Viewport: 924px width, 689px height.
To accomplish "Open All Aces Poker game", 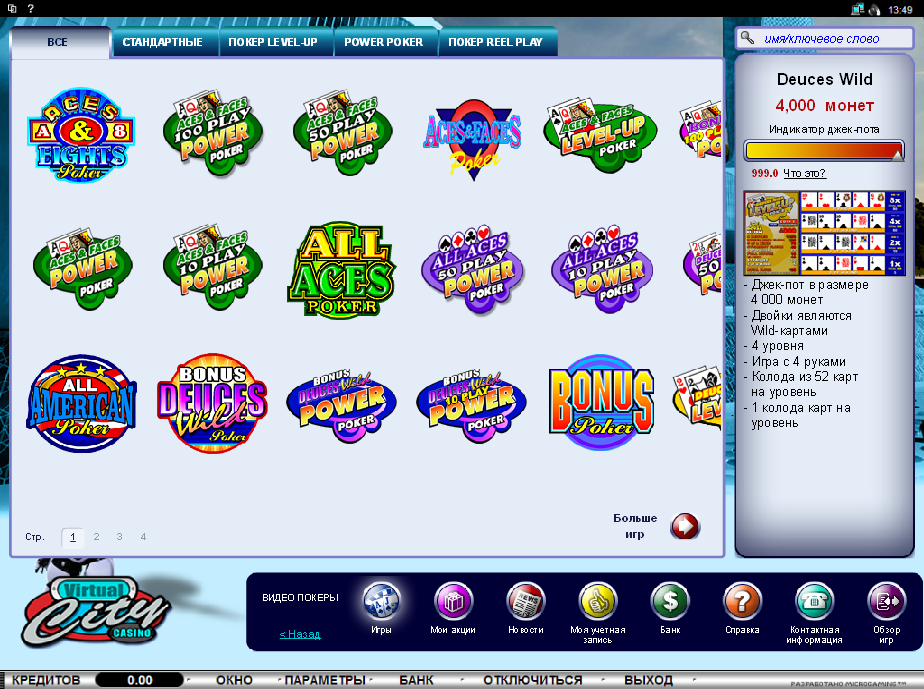I will pyautogui.click(x=342, y=270).
